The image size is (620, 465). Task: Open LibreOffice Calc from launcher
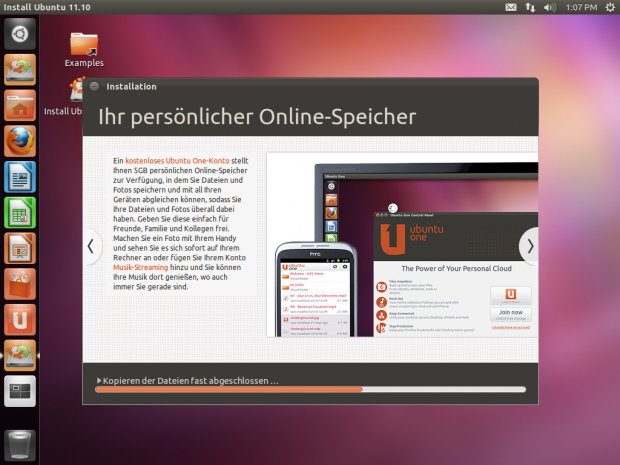pos(20,212)
